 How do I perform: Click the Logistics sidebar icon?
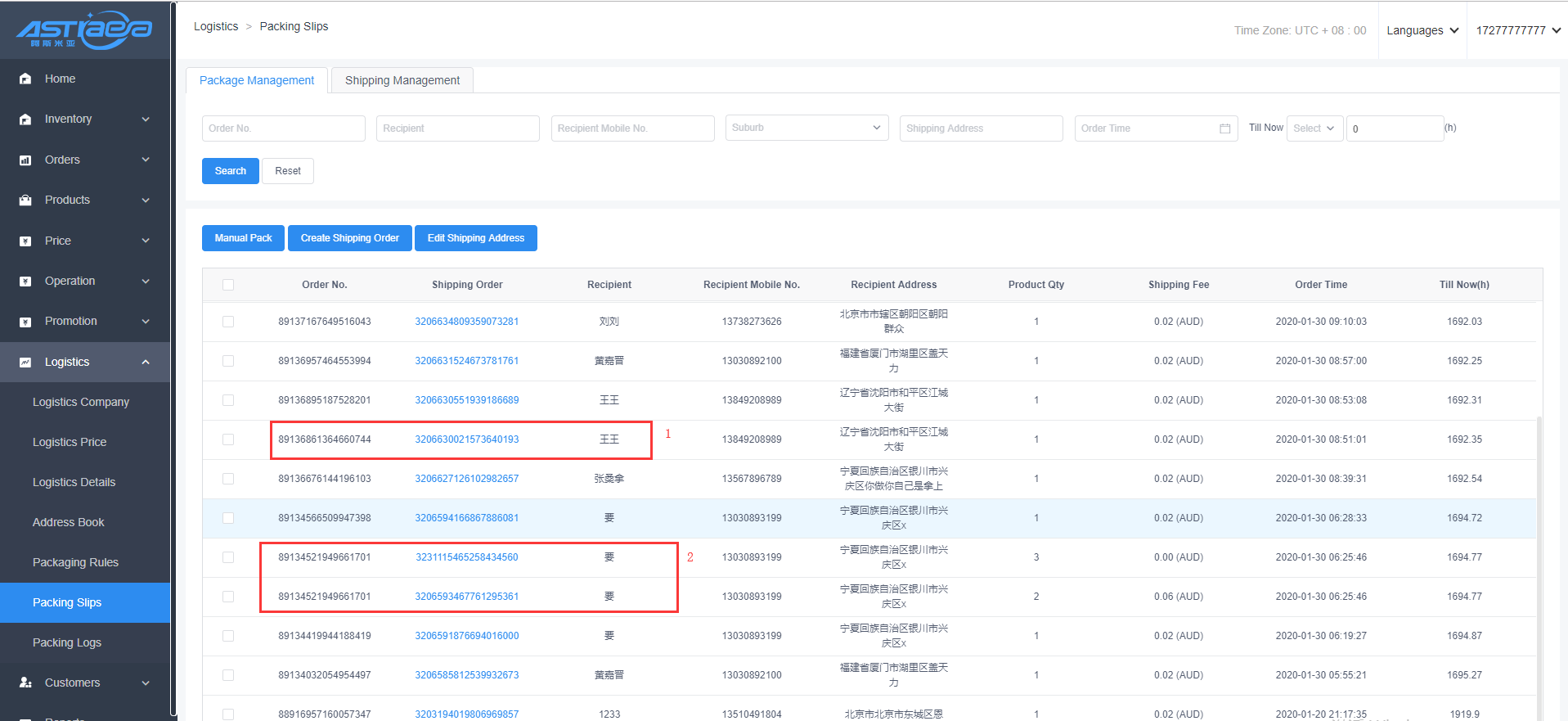tap(25, 363)
